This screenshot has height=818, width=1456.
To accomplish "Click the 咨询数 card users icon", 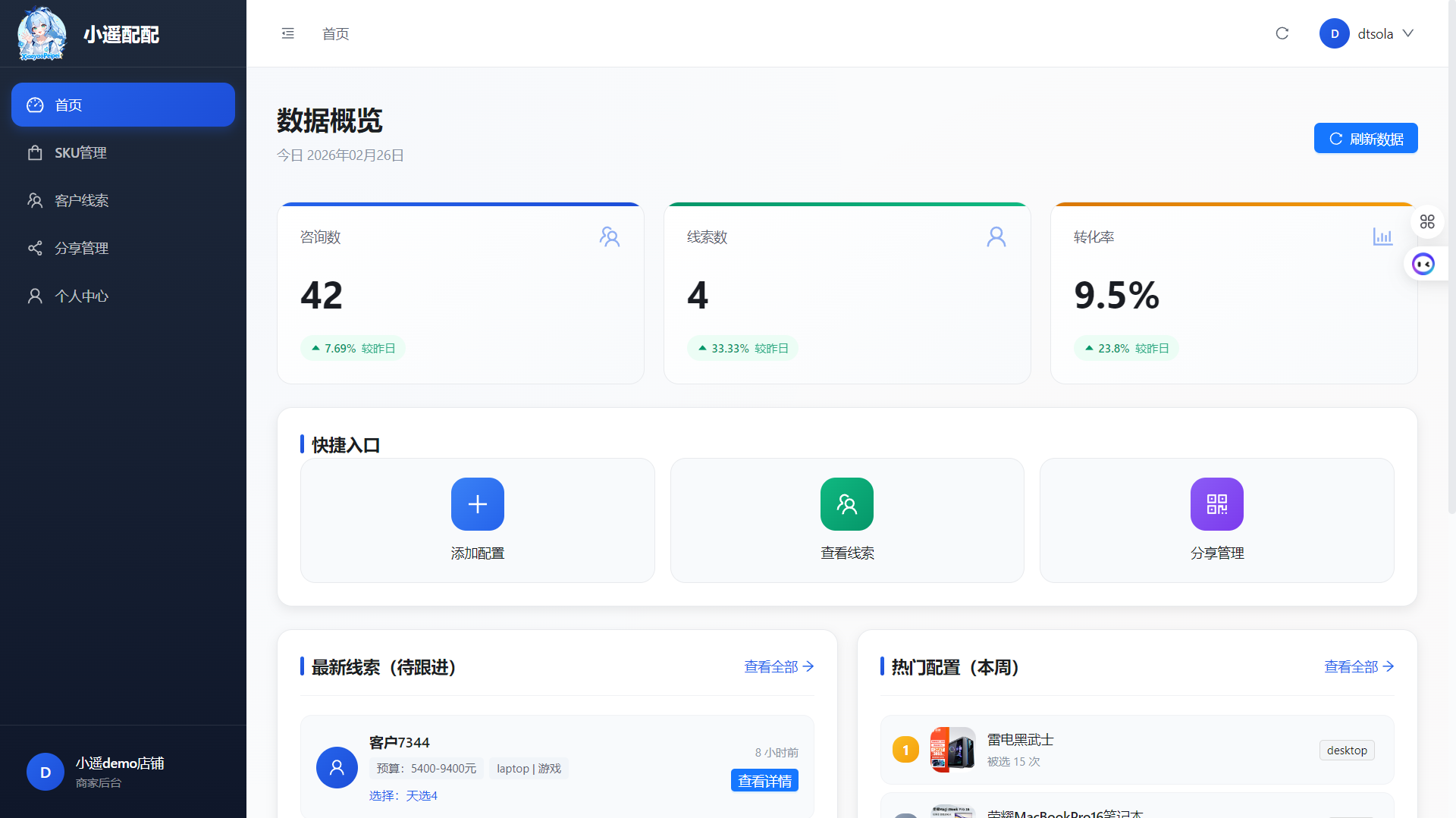I will (609, 237).
